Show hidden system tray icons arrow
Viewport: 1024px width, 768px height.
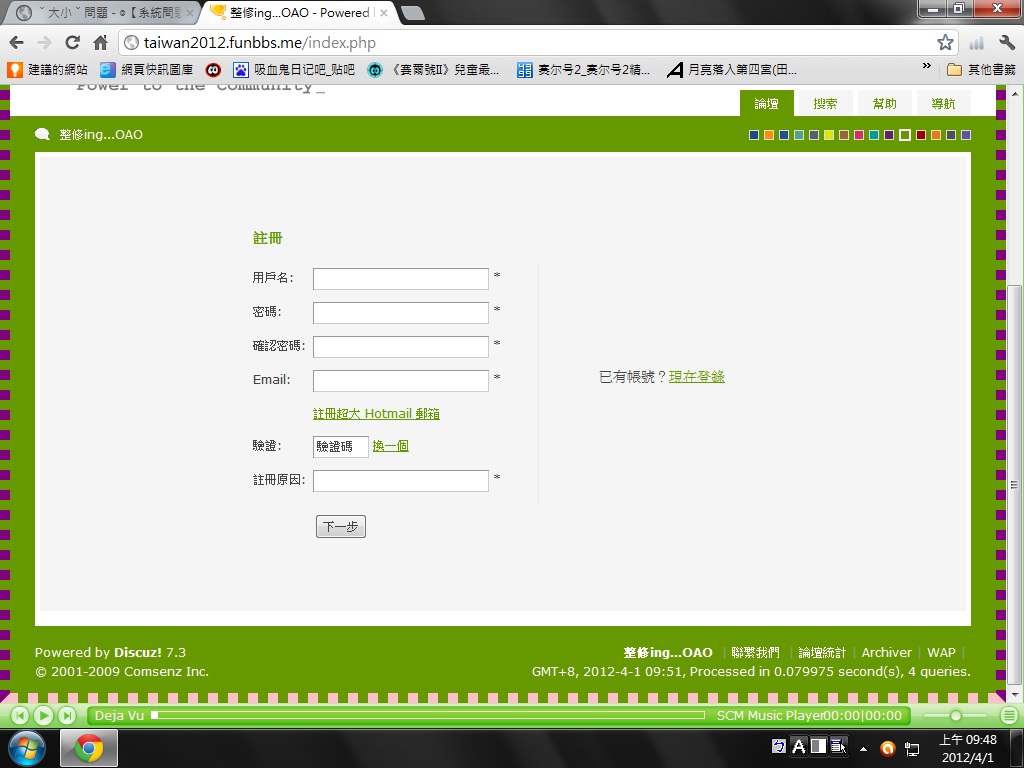coord(864,748)
